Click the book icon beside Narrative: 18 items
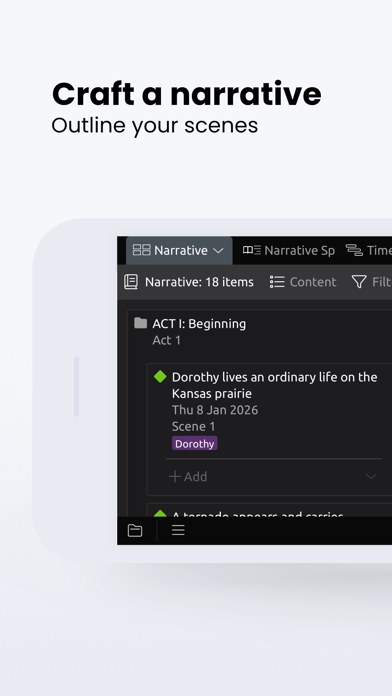This screenshot has height=696, width=392. (x=131, y=282)
